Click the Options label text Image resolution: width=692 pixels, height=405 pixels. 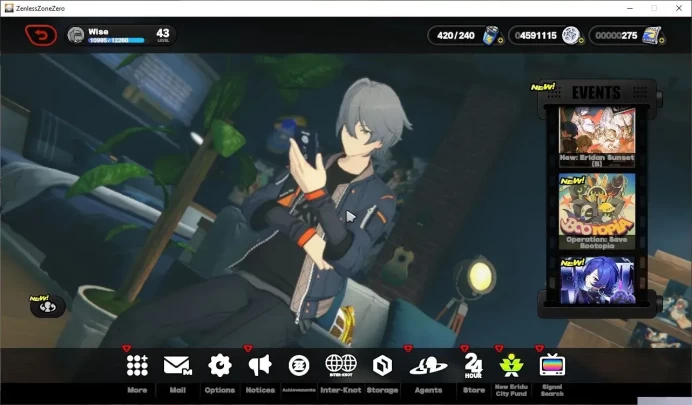pos(220,390)
